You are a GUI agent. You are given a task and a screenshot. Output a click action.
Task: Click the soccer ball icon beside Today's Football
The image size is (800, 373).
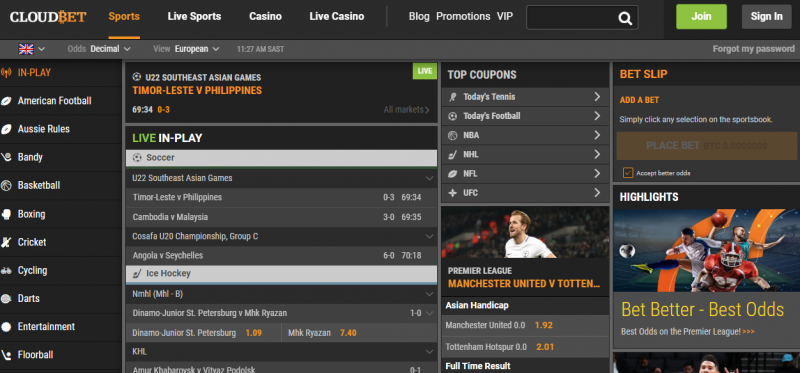(x=453, y=116)
